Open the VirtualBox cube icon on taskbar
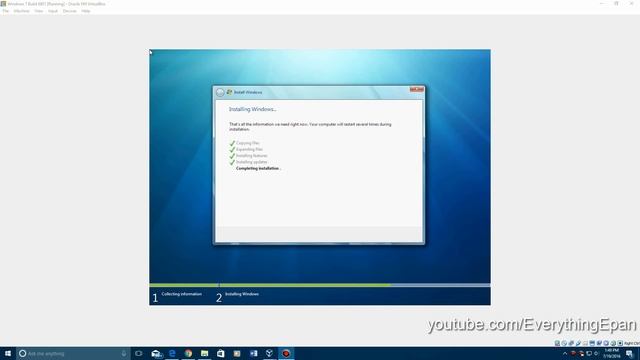This screenshot has height=360, width=640. point(269,353)
